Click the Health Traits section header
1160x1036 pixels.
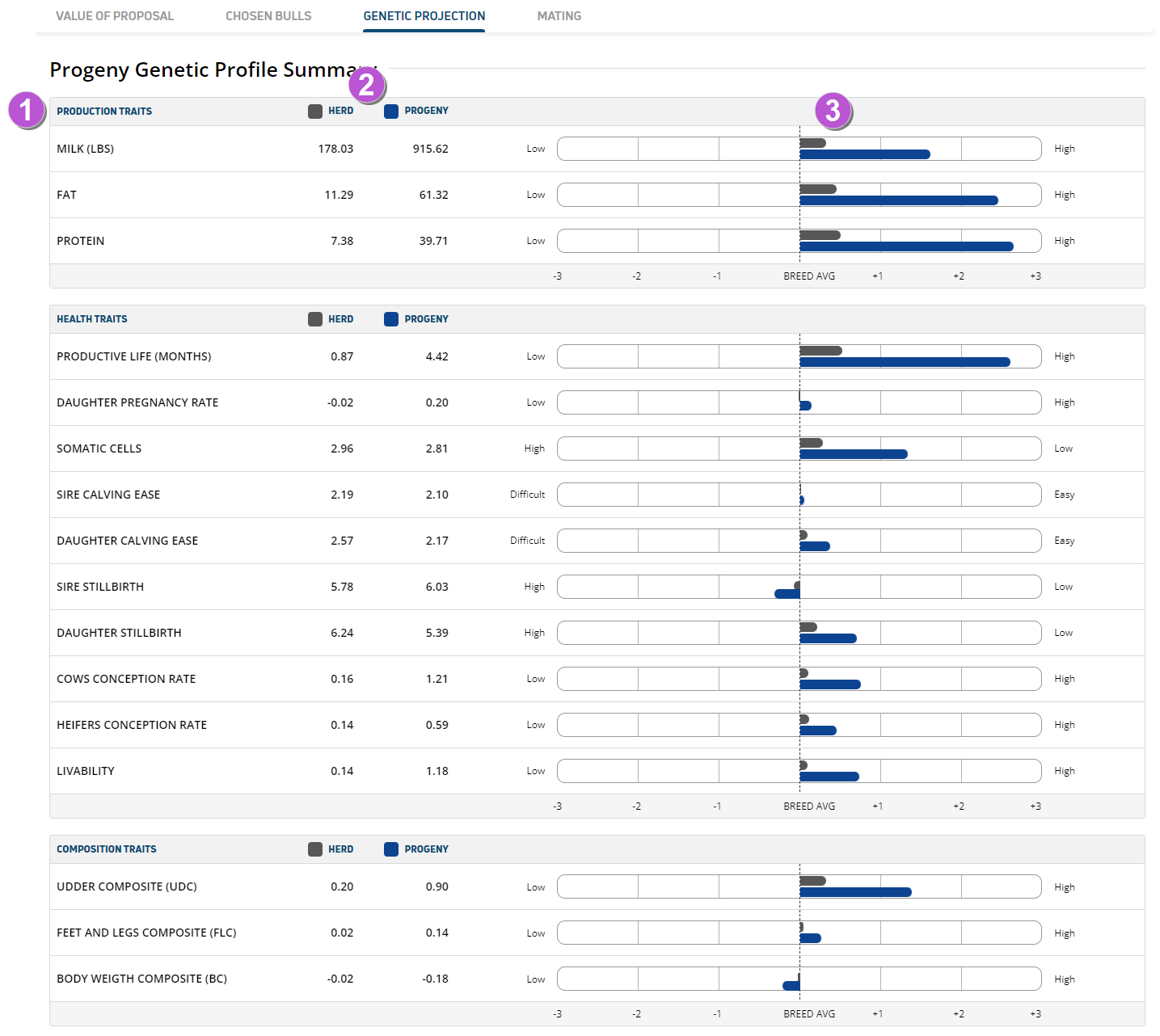click(x=92, y=319)
